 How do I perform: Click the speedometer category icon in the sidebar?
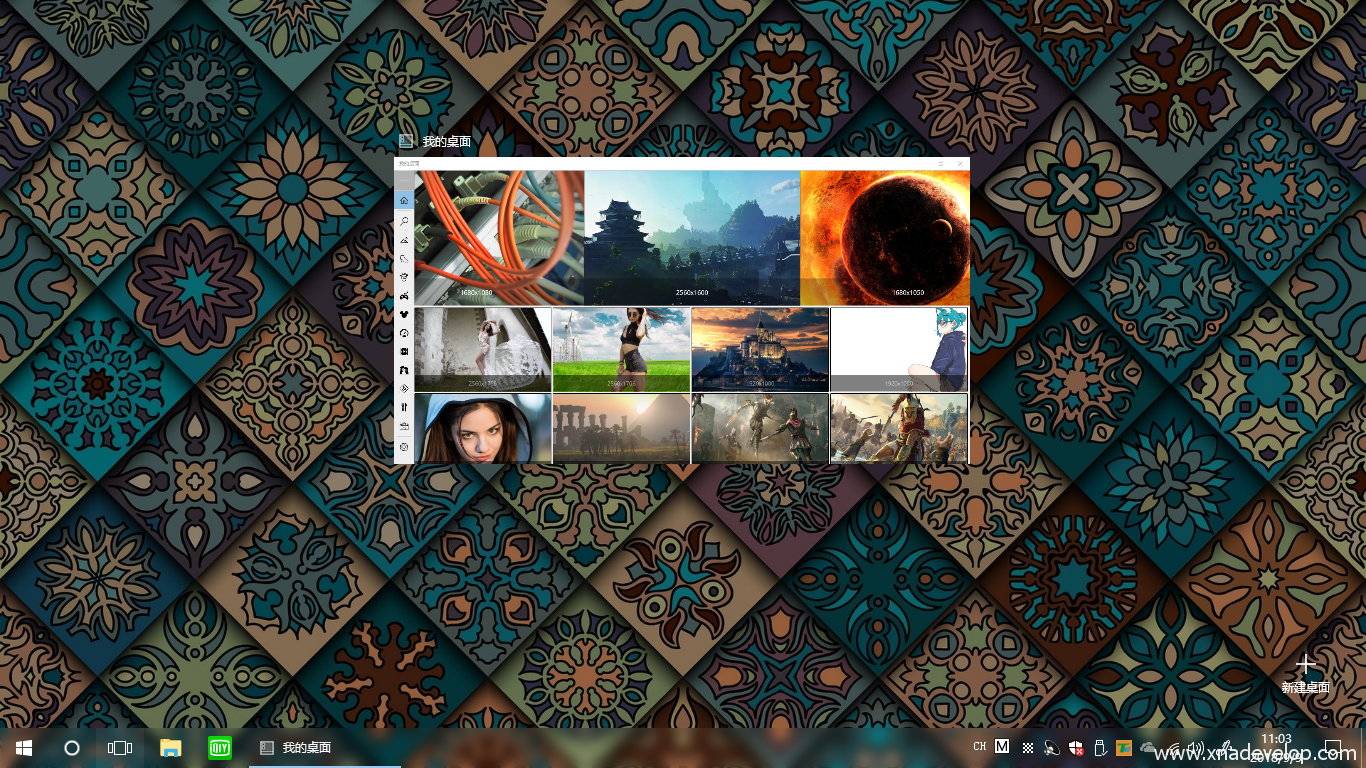[404, 333]
